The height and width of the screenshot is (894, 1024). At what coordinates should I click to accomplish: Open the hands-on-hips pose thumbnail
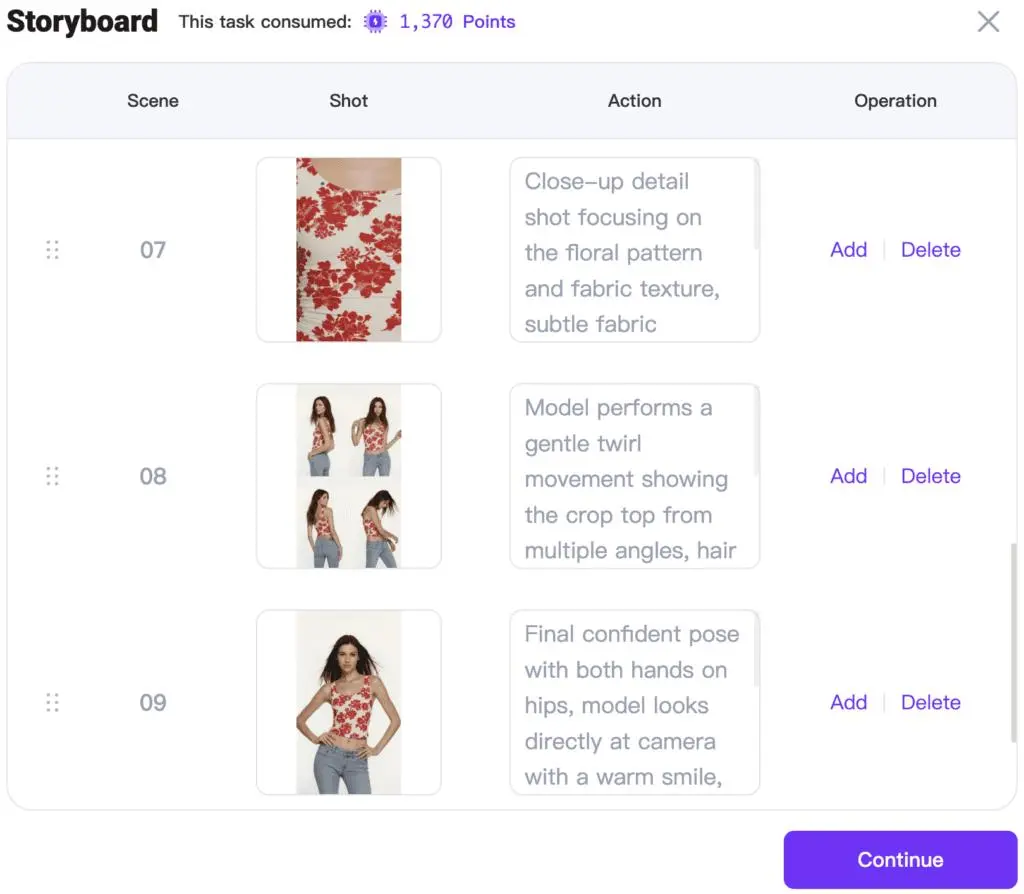[x=349, y=703]
